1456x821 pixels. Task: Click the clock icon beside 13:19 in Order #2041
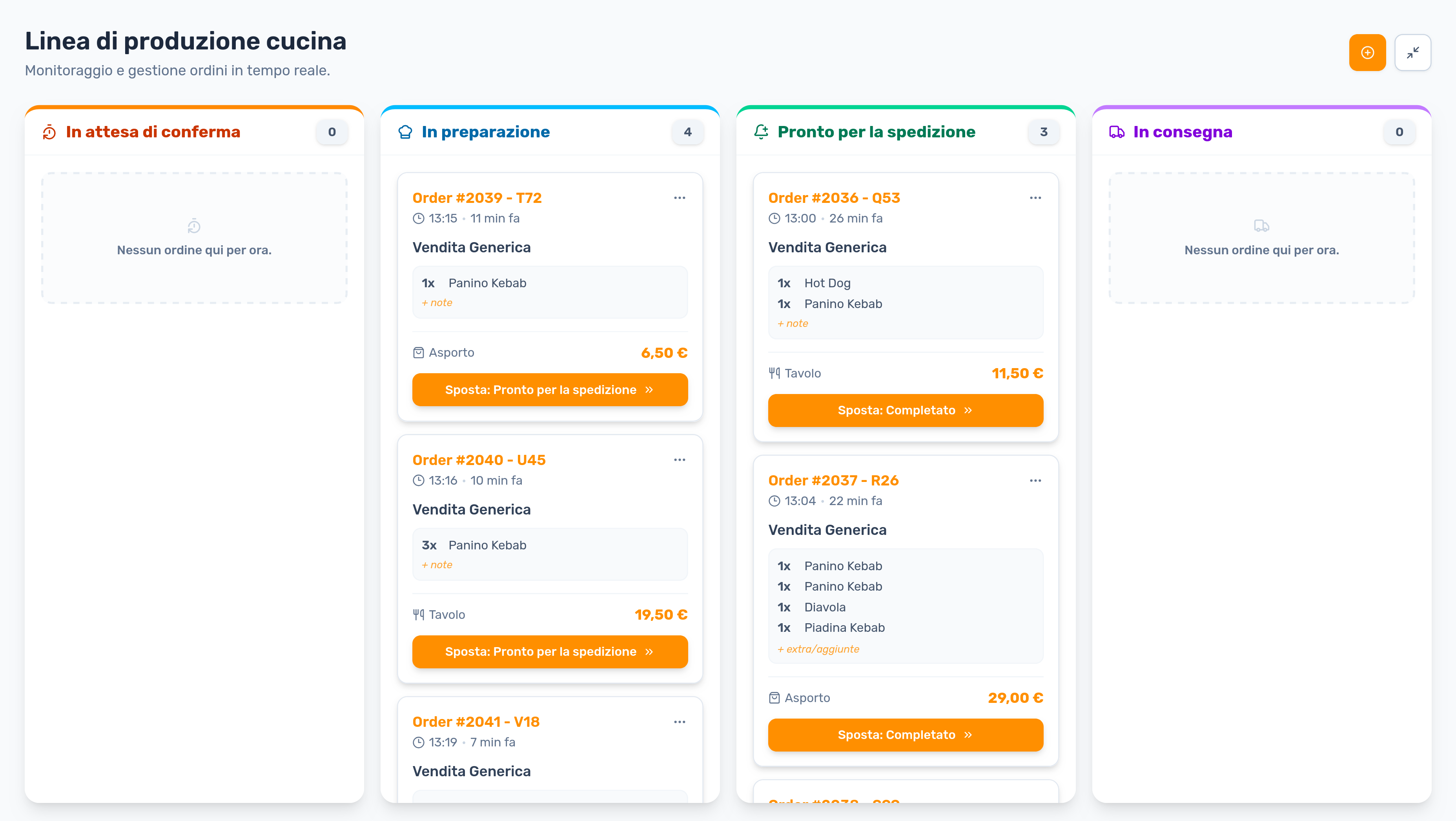[x=418, y=743]
